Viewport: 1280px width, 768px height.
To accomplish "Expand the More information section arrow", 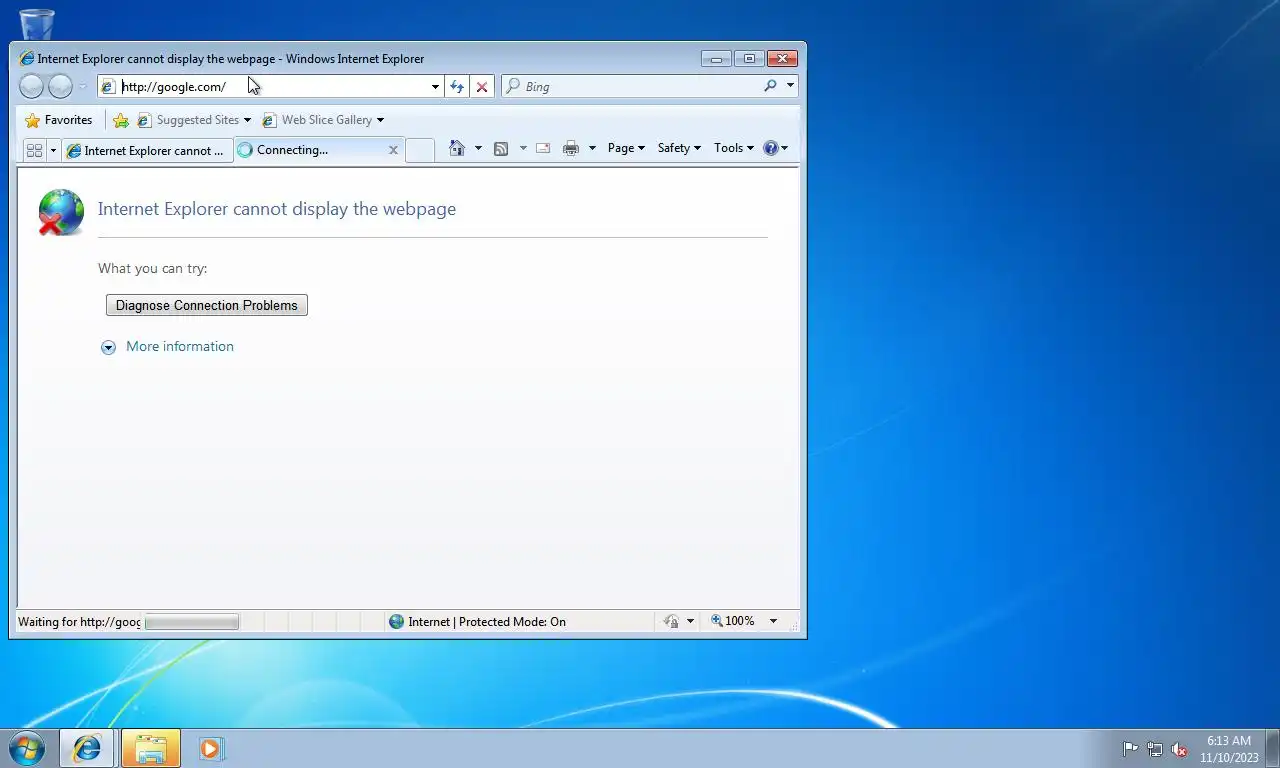I will tap(108, 347).
